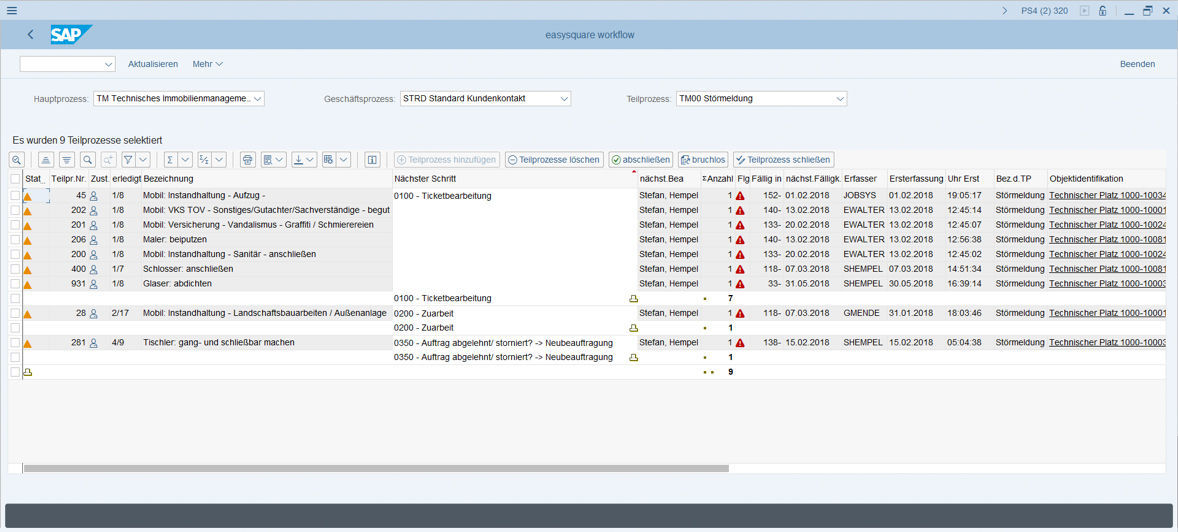This screenshot has height=532, width=1178.
Task: Click the details magnifier icon in table toolbar
Action: [x=17, y=160]
